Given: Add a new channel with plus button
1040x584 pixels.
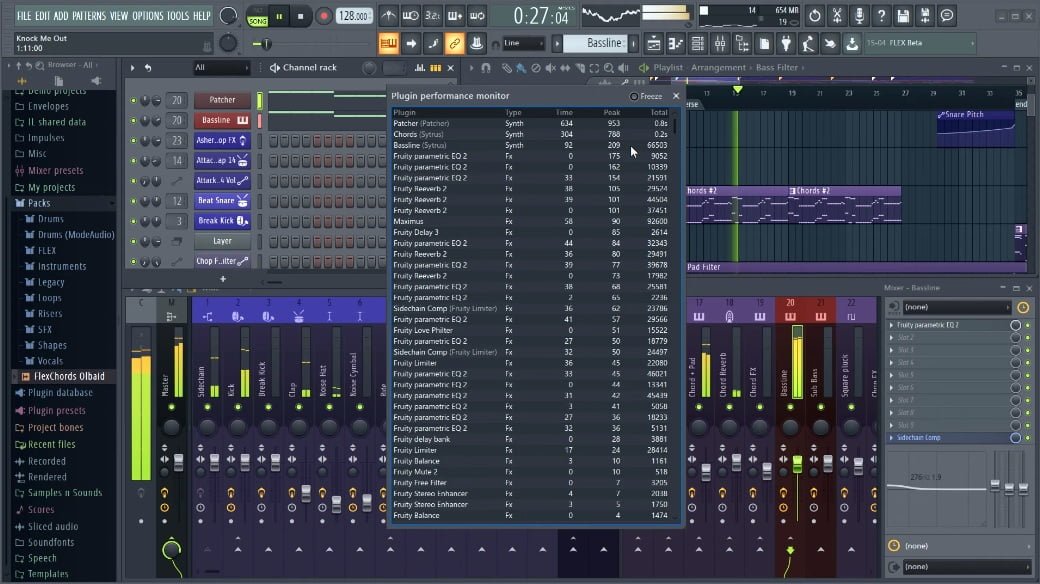Looking at the screenshot, I should point(223,279).
